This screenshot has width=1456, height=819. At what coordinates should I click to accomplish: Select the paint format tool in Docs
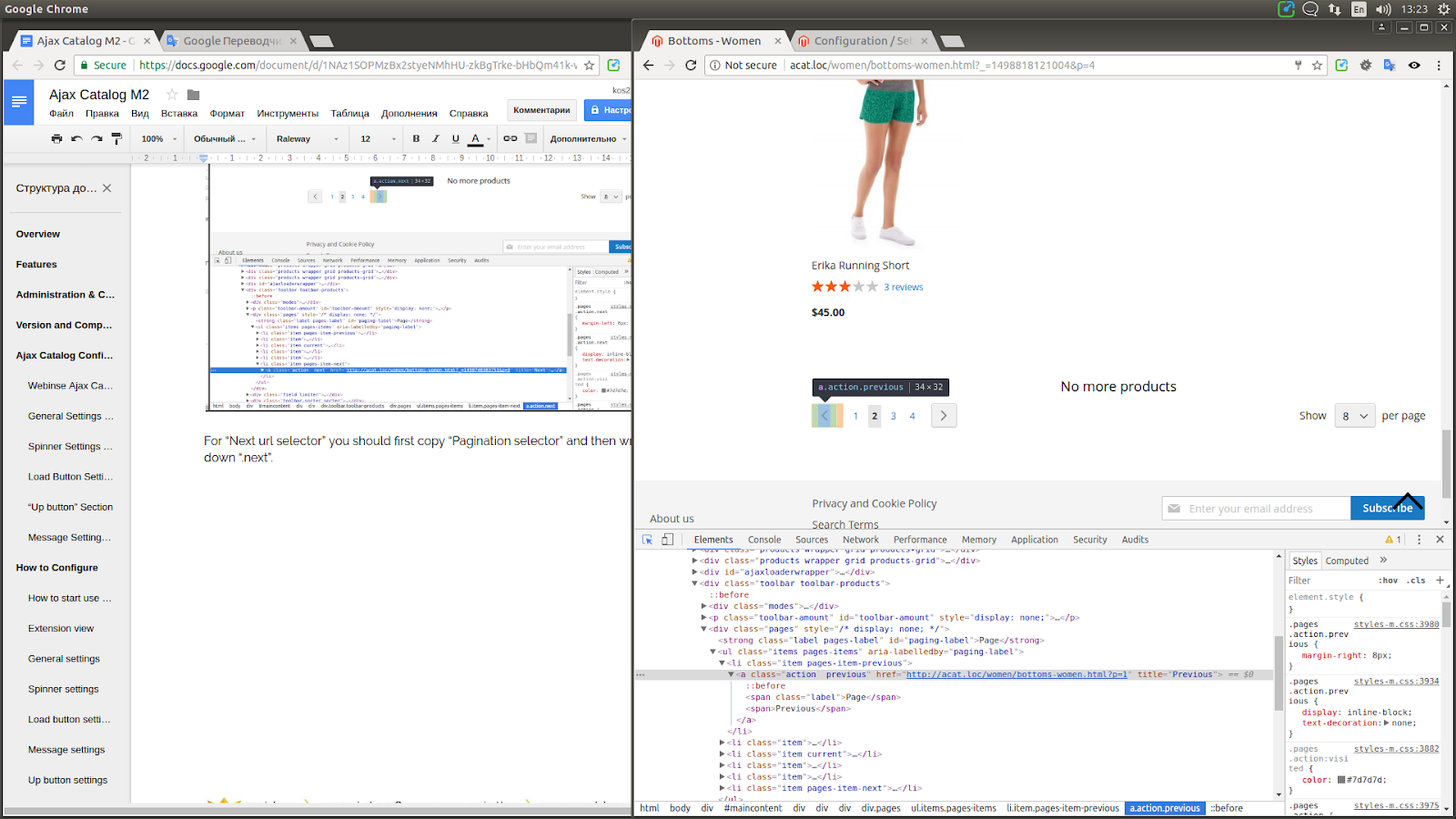116,138
